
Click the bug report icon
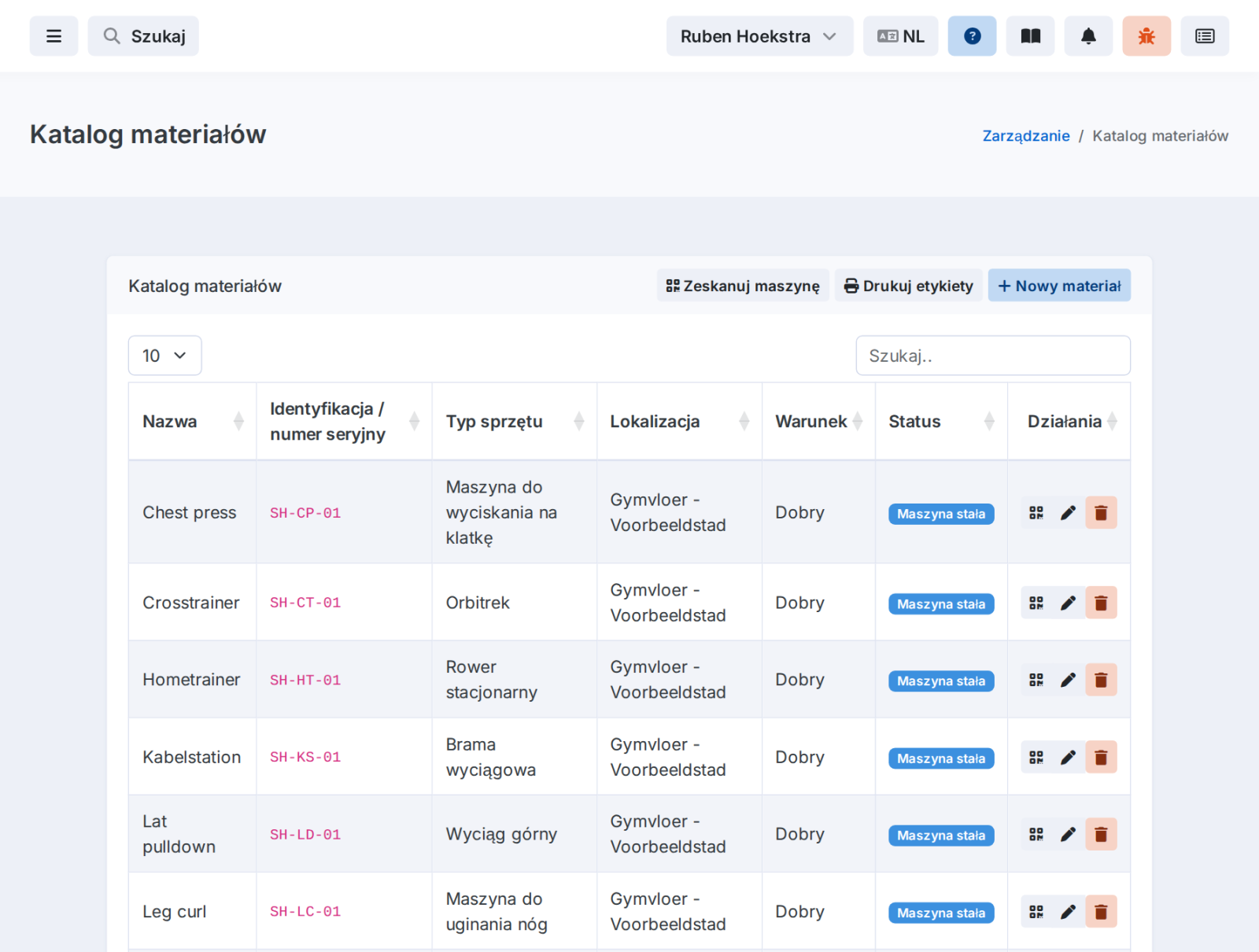click(x=1146, y=36)
